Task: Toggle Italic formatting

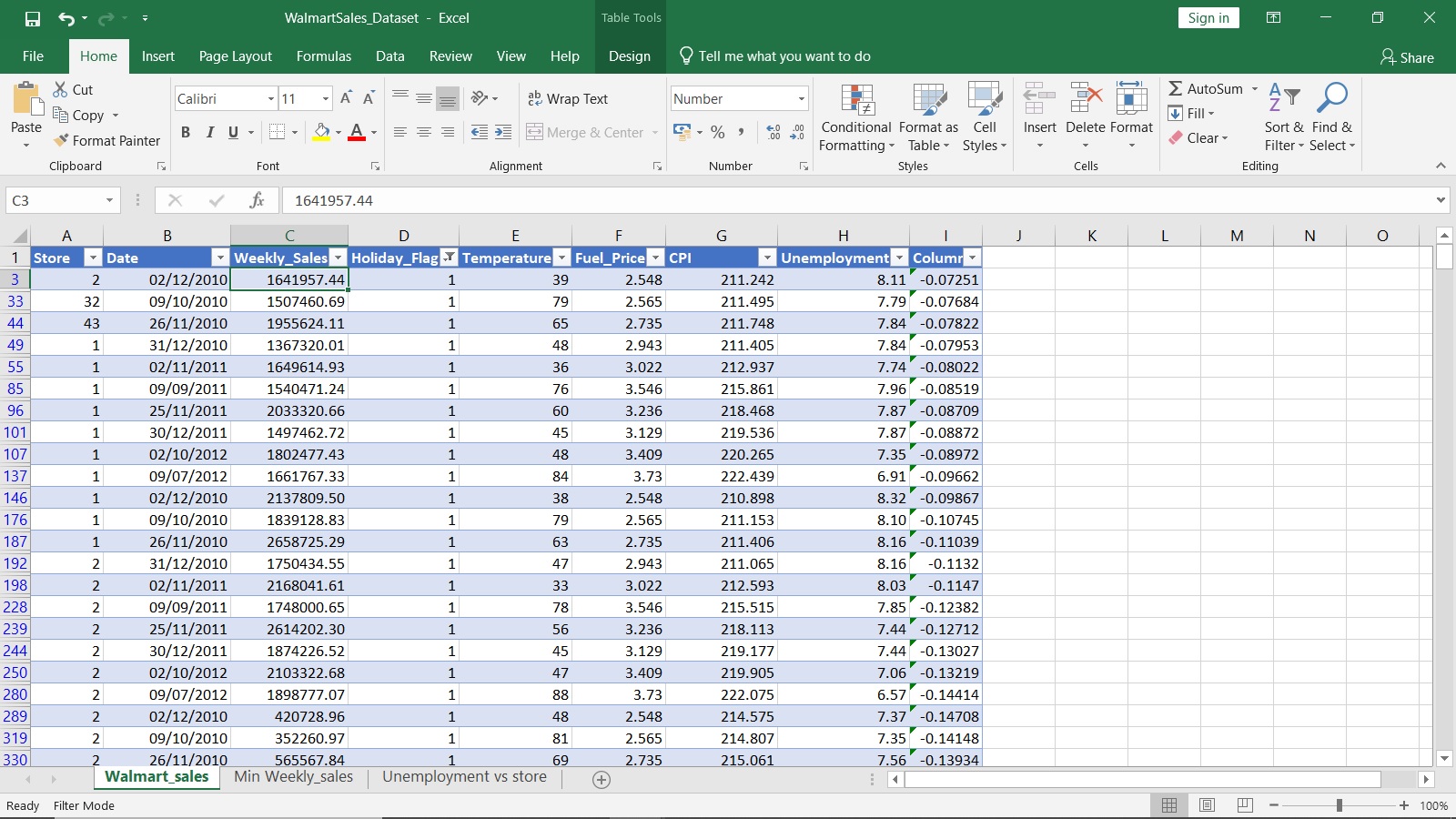Action: click(x=209, y=132)
